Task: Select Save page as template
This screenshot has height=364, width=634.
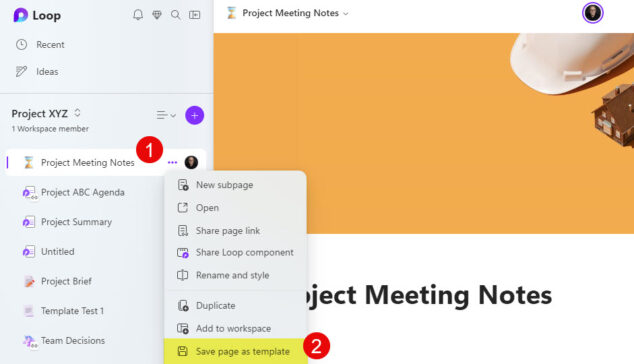Action: tap(235, 351)
